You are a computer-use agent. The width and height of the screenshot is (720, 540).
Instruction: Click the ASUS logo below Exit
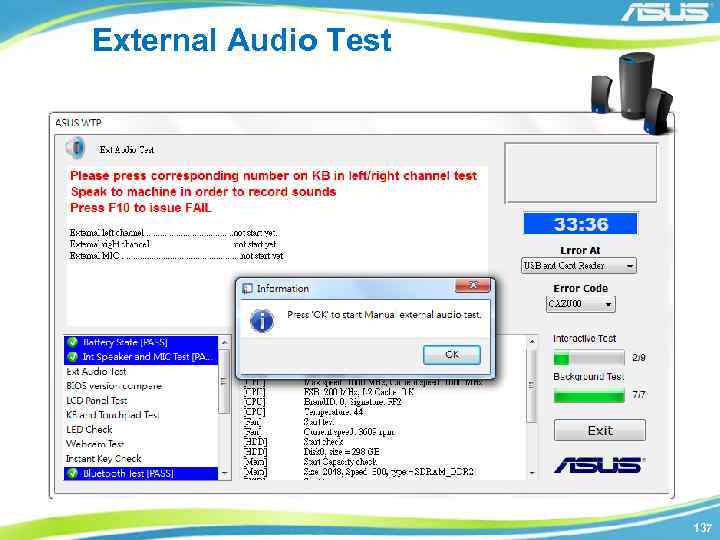pos(599,466)
